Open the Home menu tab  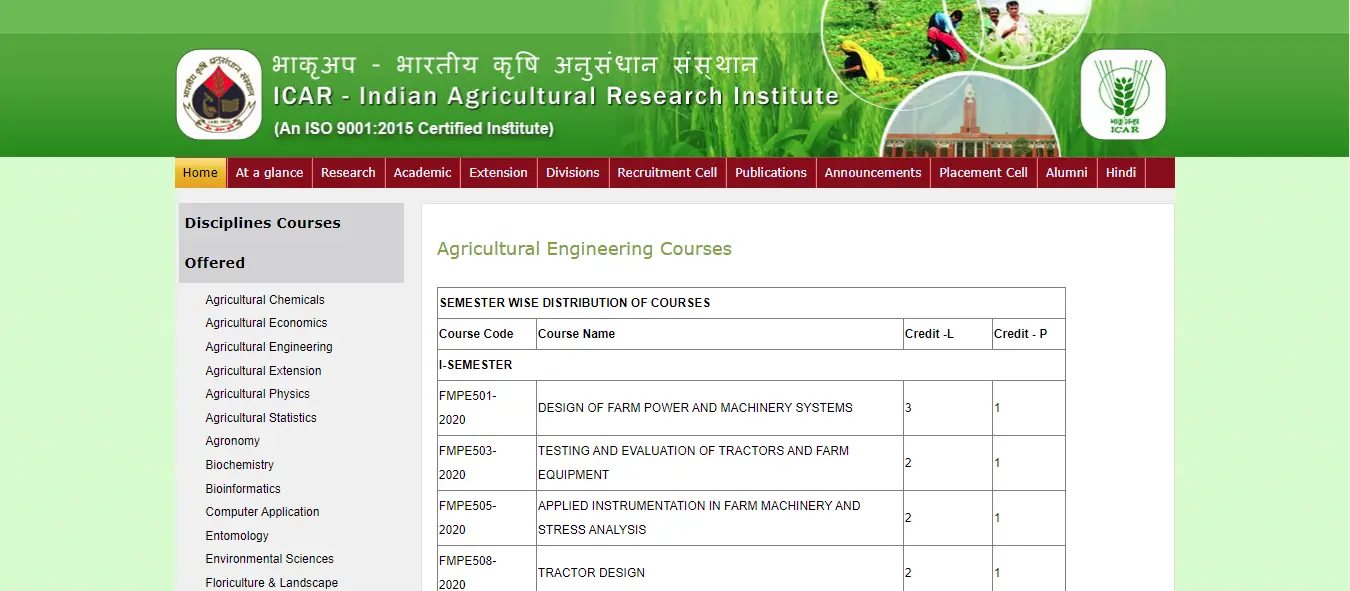point(200,172)
